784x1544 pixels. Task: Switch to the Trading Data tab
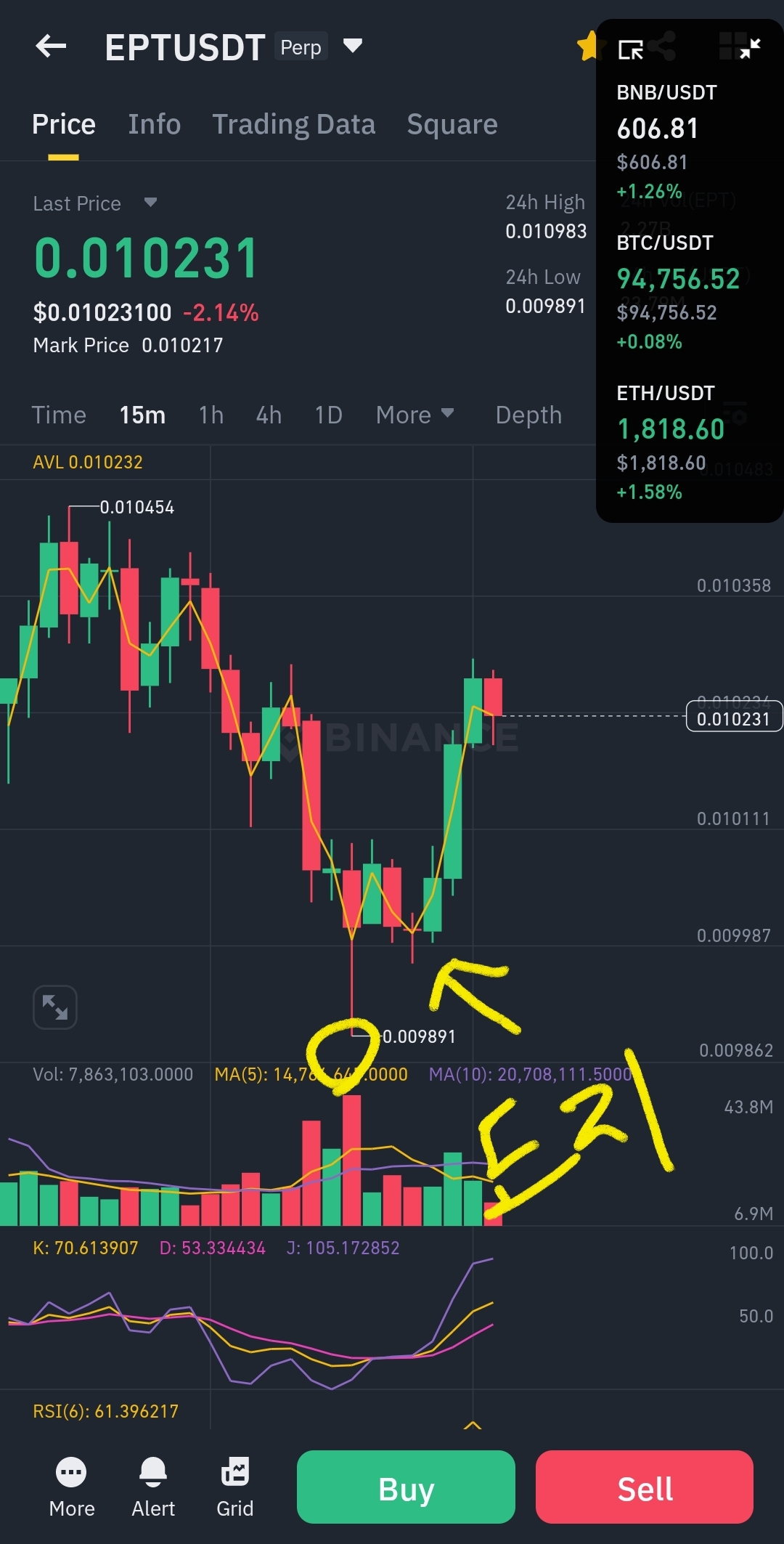tap(293, 124)
